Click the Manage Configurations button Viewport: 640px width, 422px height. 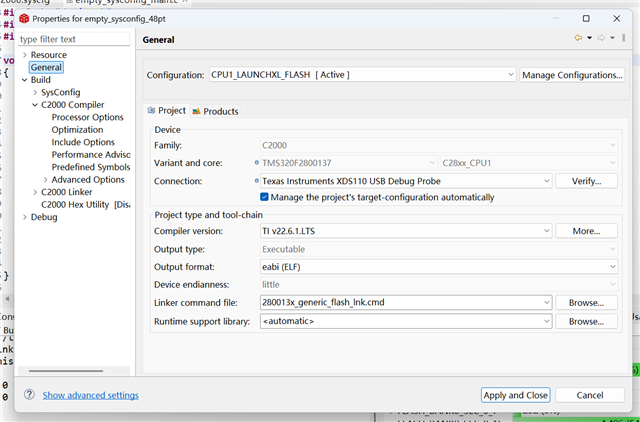click(x=571, y=75)
